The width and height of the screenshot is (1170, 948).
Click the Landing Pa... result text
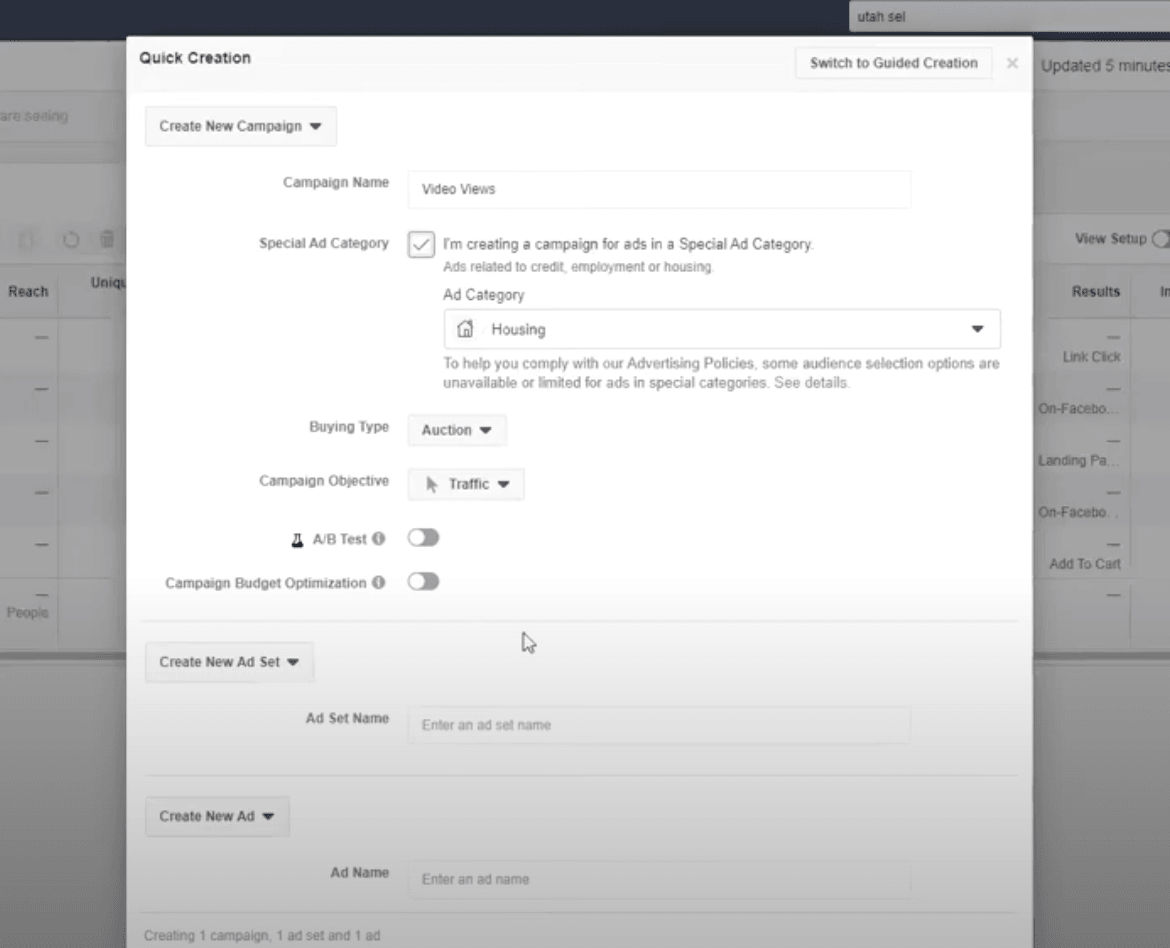pos(1079,461)
